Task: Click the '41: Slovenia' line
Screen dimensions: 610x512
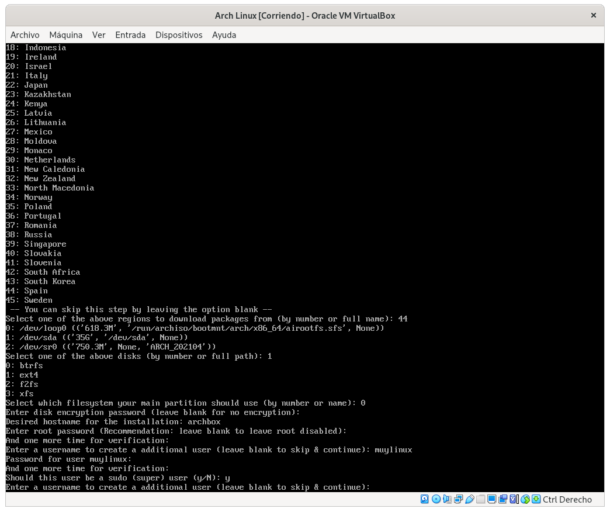Action: click(33, 263)
